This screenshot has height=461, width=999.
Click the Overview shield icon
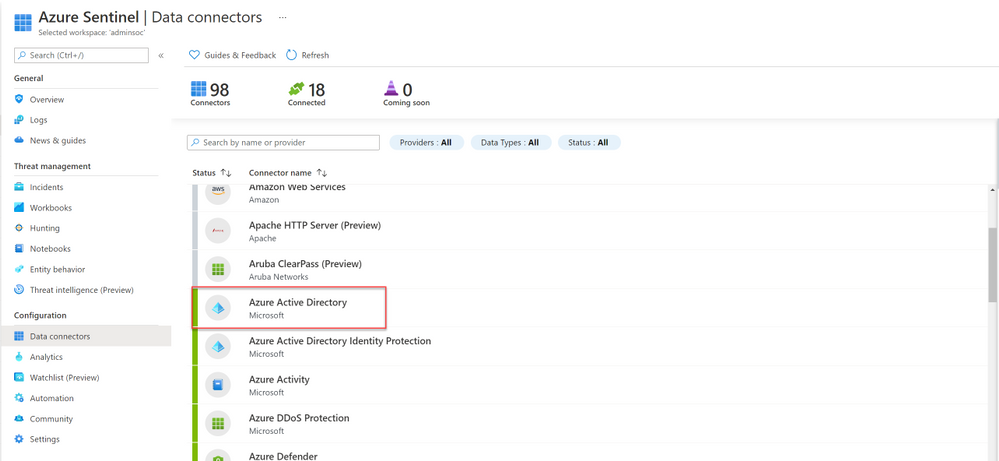19,99
